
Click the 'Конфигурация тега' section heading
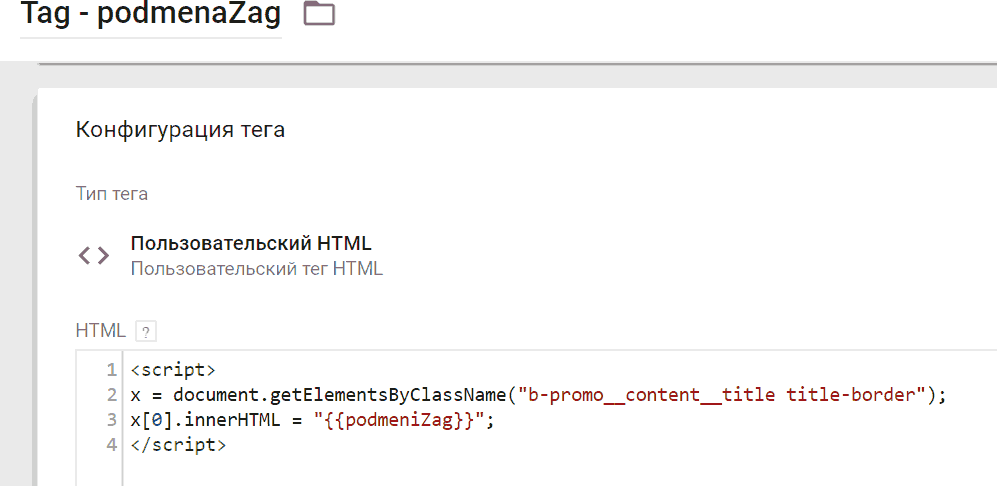tap(181, 130)
